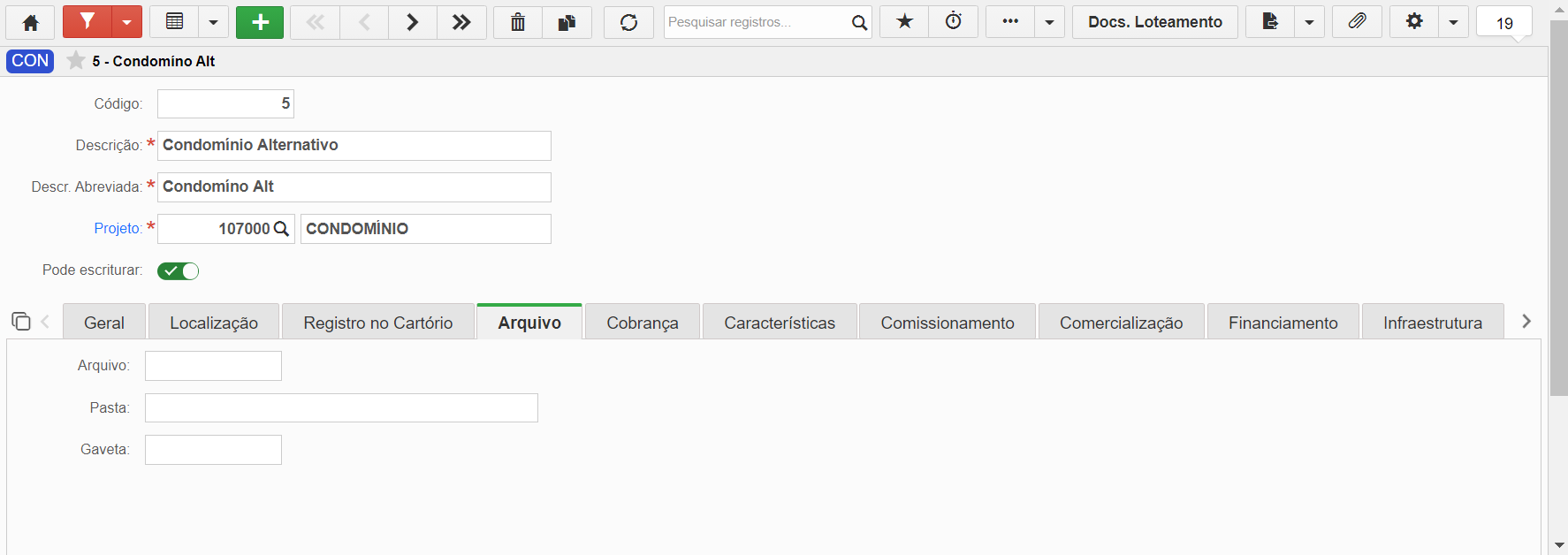Expand dropdown next to more options
Viewport: 1568px width, 555px height.
click(1049, 22)
